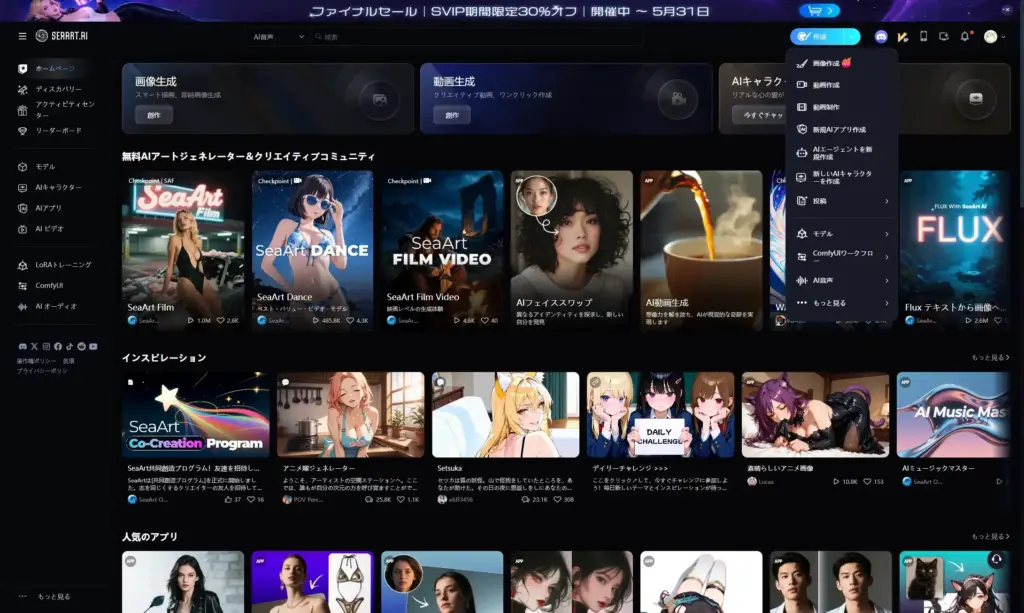
Task: Click the mobile phone icon in the top bar
Action: [x=923, y=37]
